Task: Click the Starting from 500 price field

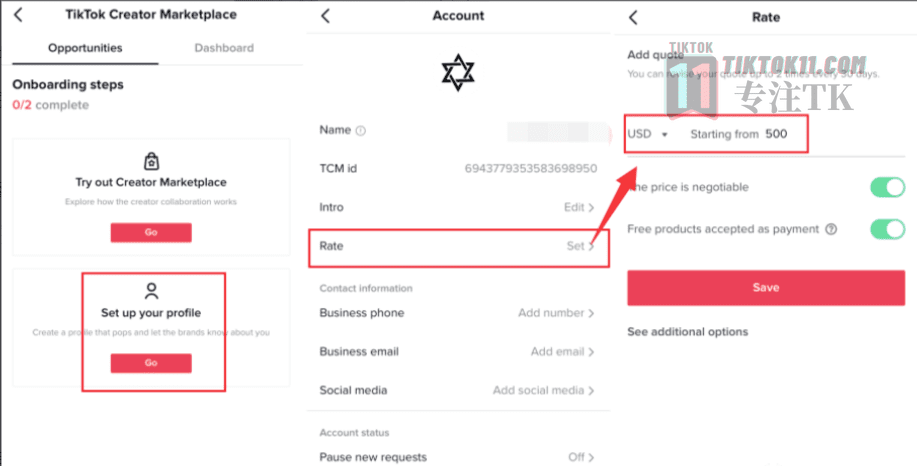Action: pyautogui.click(x=739, y=134)
